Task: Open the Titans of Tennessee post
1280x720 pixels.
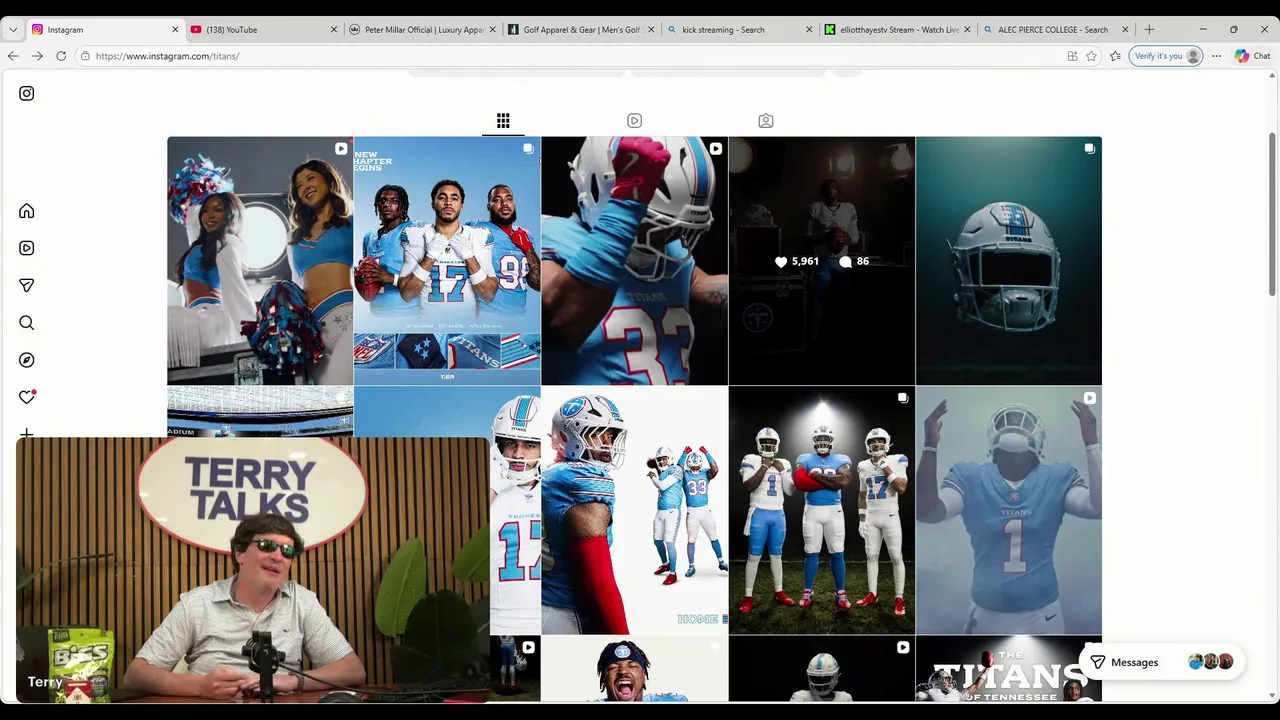Action: 1008,669
